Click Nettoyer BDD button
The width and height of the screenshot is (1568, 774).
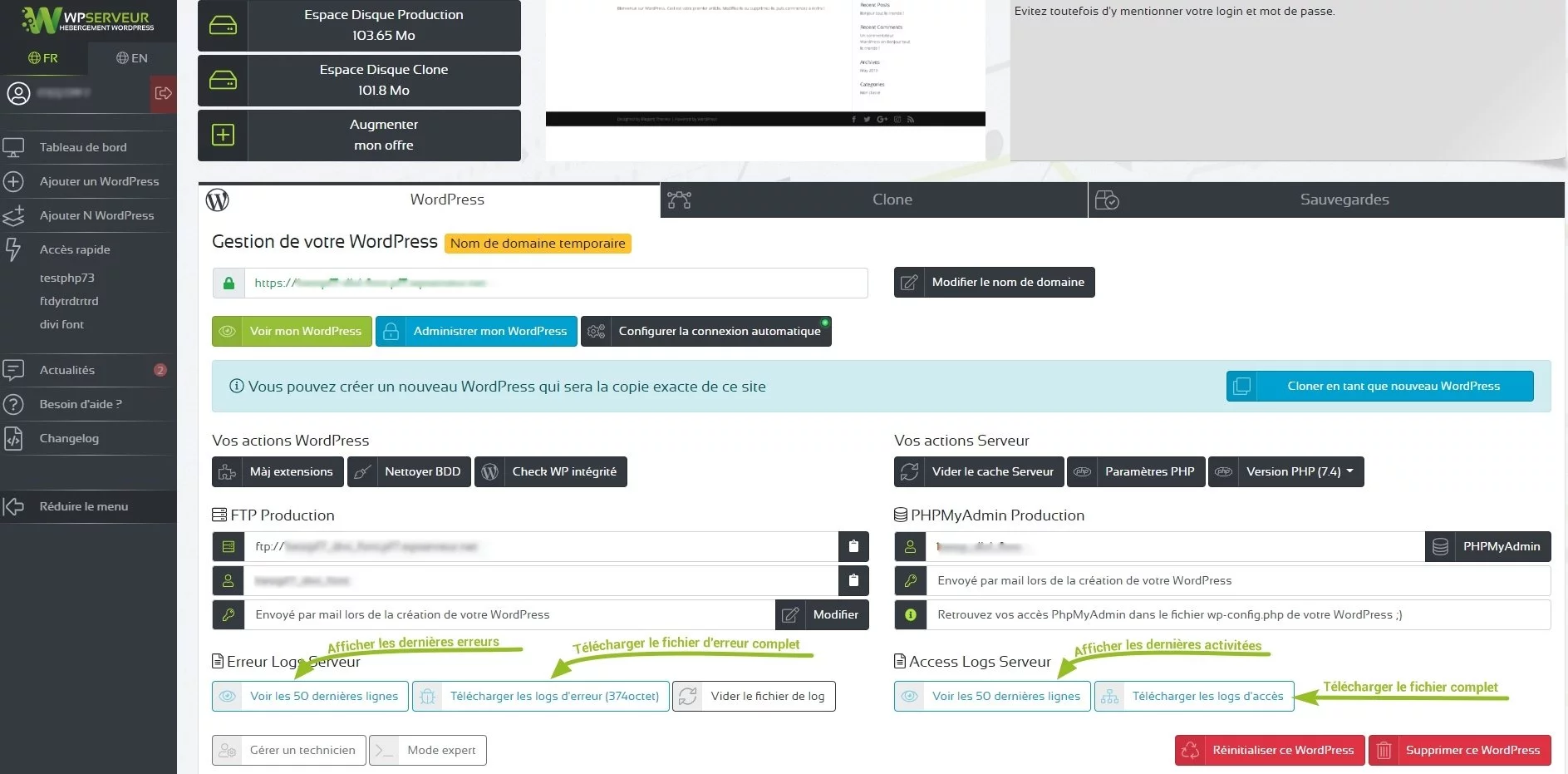(x=409, y=471)
